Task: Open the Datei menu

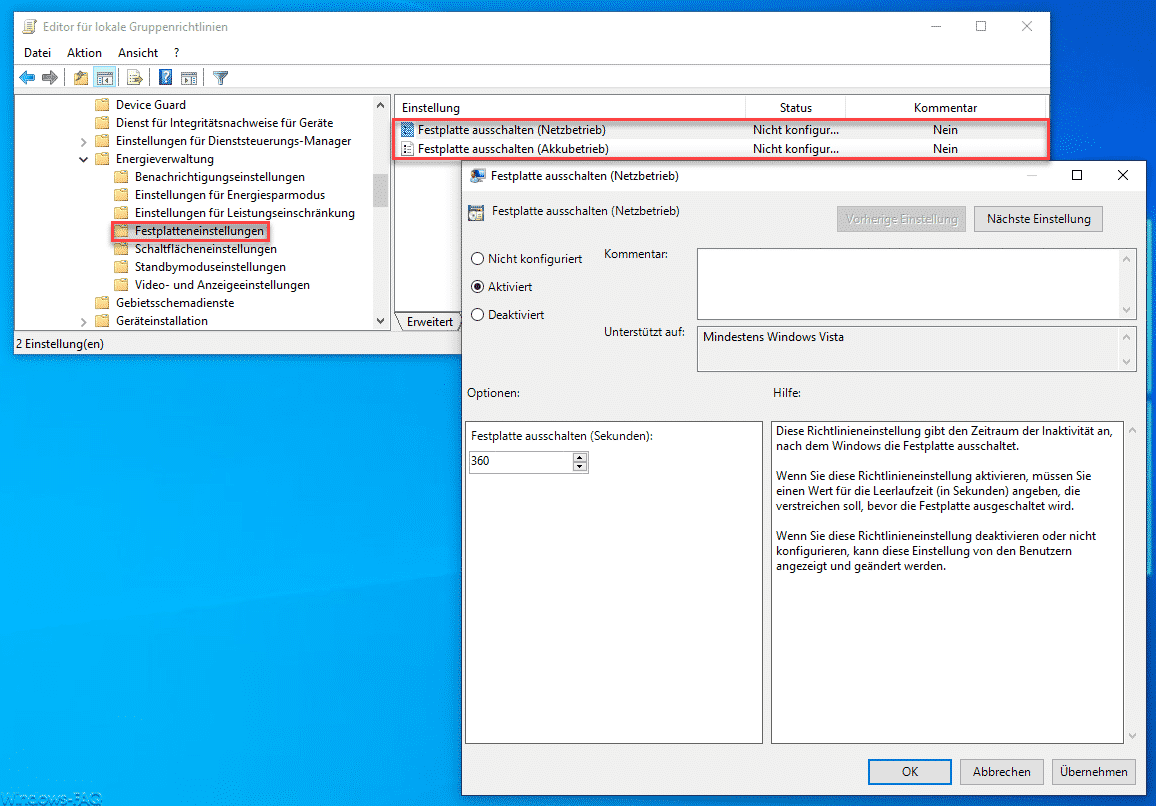Action: click(x=38, y=53)
